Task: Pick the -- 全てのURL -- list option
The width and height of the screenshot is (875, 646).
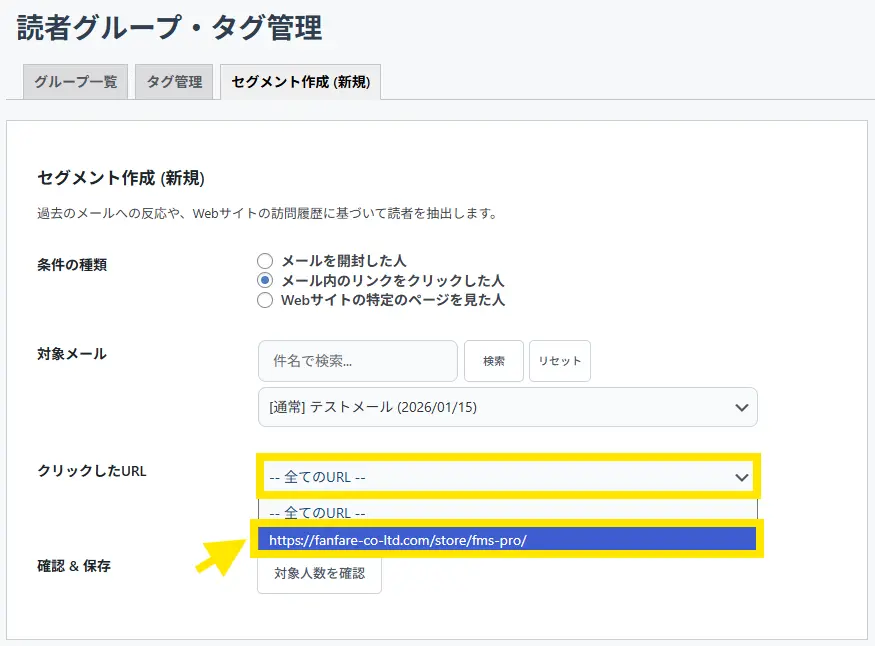Action: click(x=310, y=512)
